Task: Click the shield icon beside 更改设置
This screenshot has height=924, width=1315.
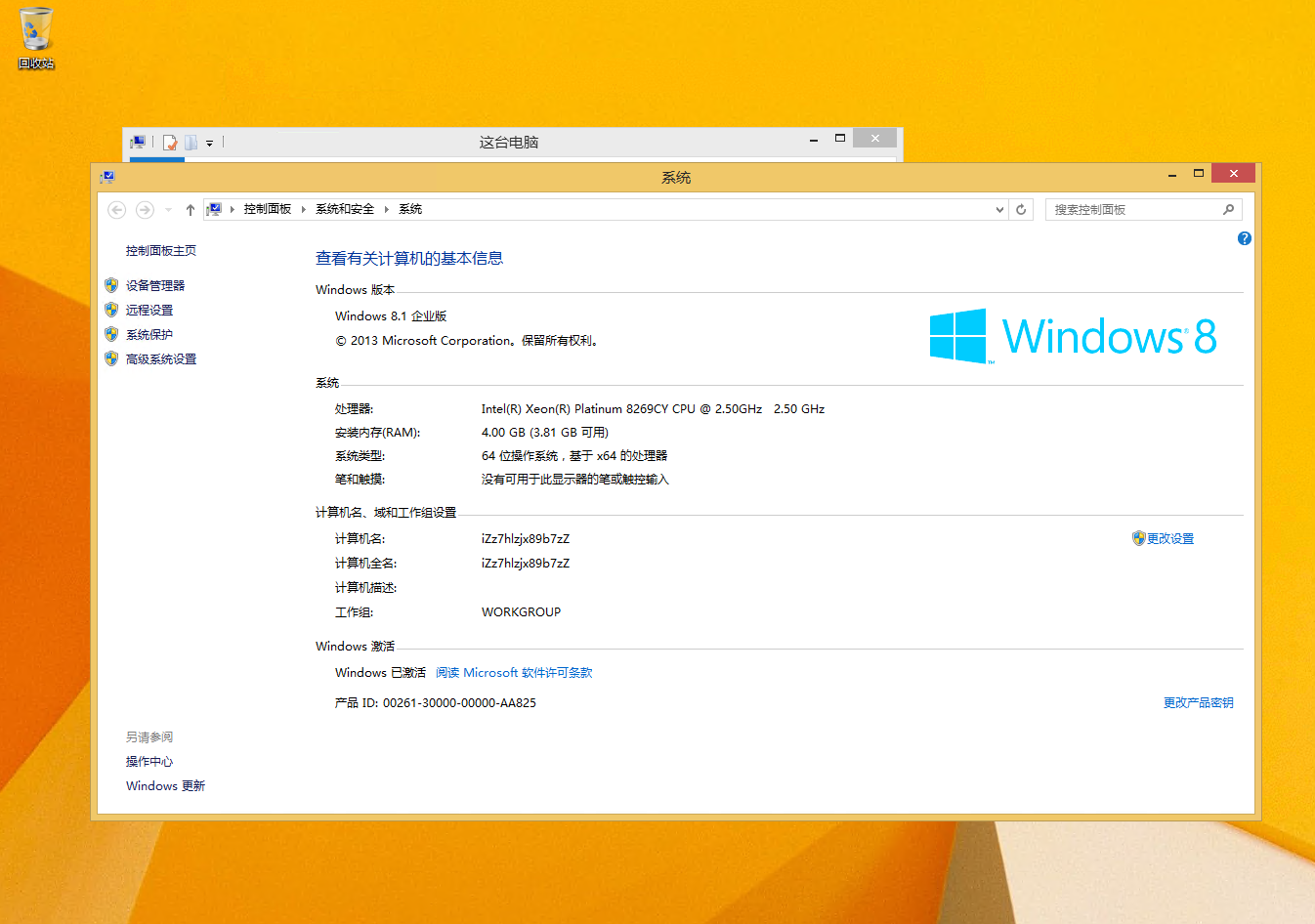Action: pyautogui.click(x=1138, y=538)
